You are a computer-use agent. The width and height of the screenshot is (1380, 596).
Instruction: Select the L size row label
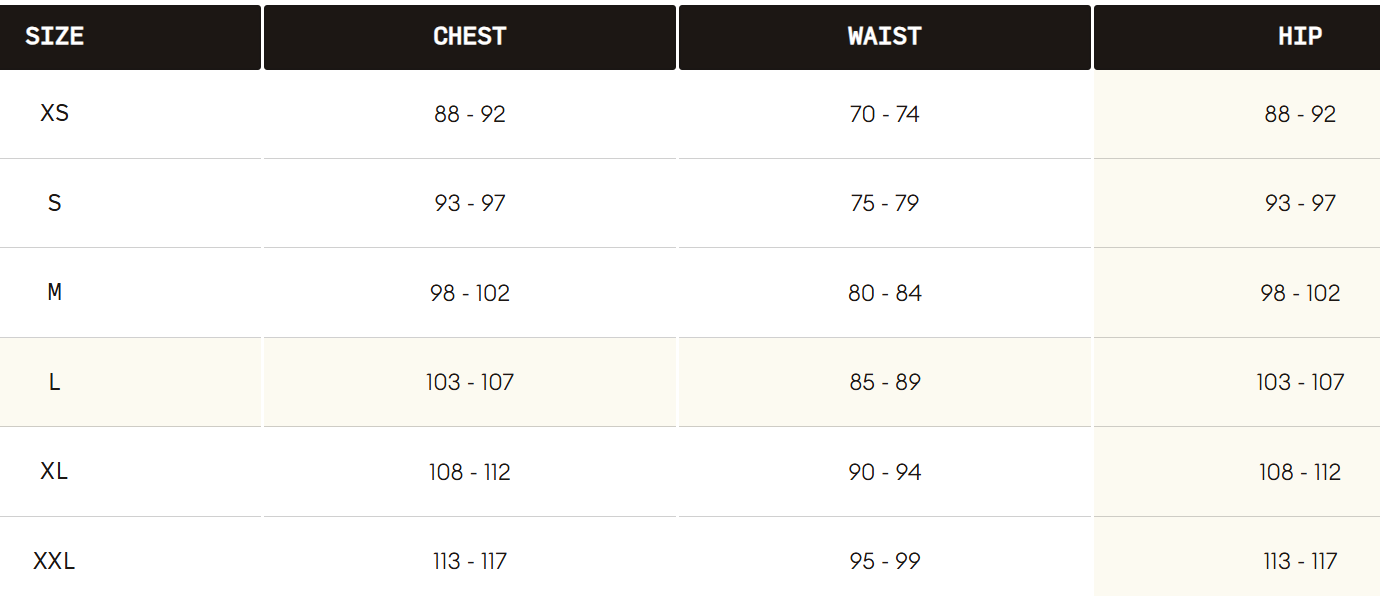click(x=55, y=382)
